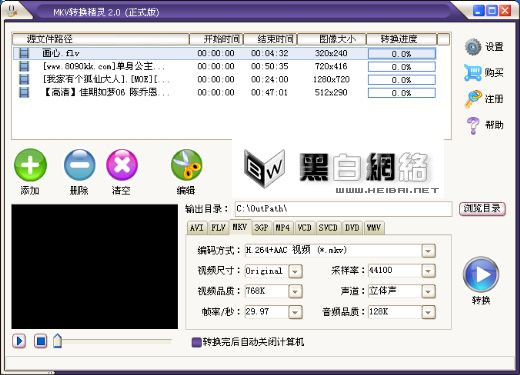Click the pink Clear (清空) X icon
Screen dimensions: 520x375
pos(122,165)
